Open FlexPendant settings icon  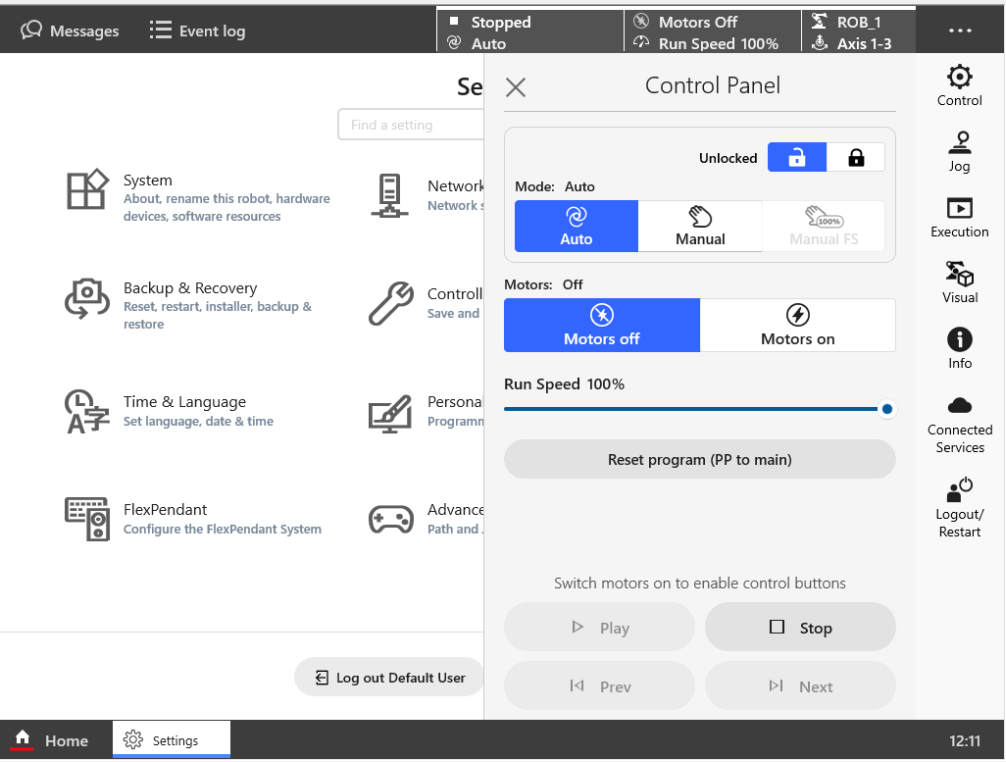(x=86, y=519)
